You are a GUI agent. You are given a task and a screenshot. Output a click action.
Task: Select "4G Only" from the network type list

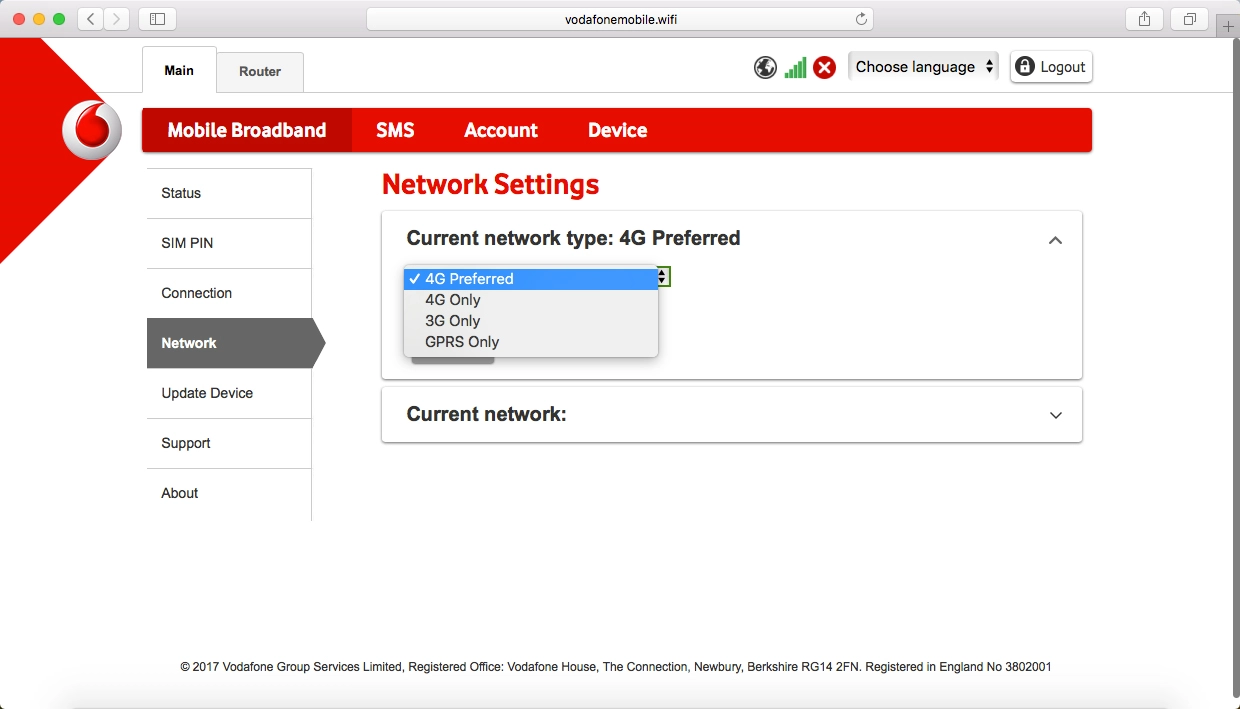452,299
